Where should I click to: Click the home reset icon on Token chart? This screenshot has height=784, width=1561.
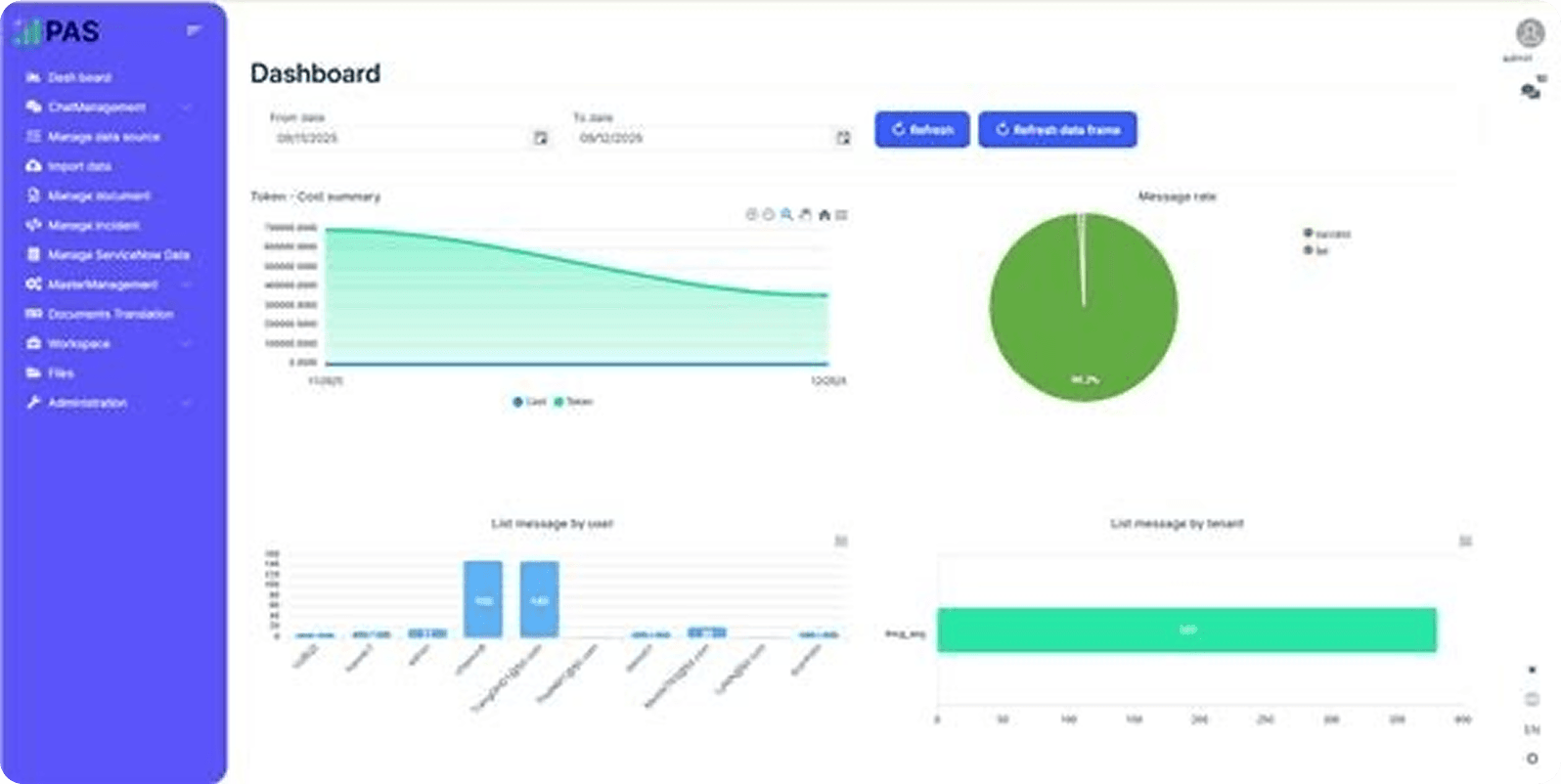click(824, 215)
